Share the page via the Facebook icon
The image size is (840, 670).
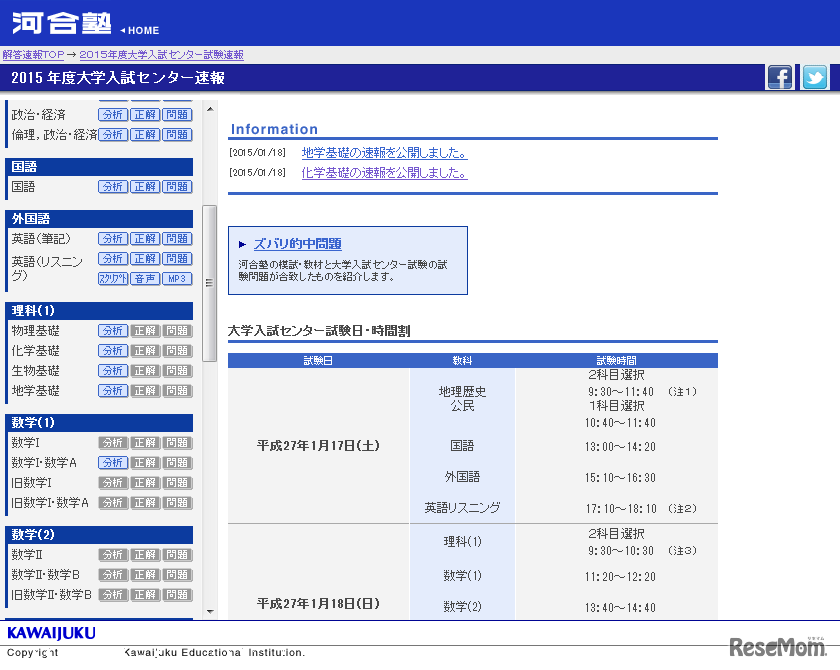779,76
